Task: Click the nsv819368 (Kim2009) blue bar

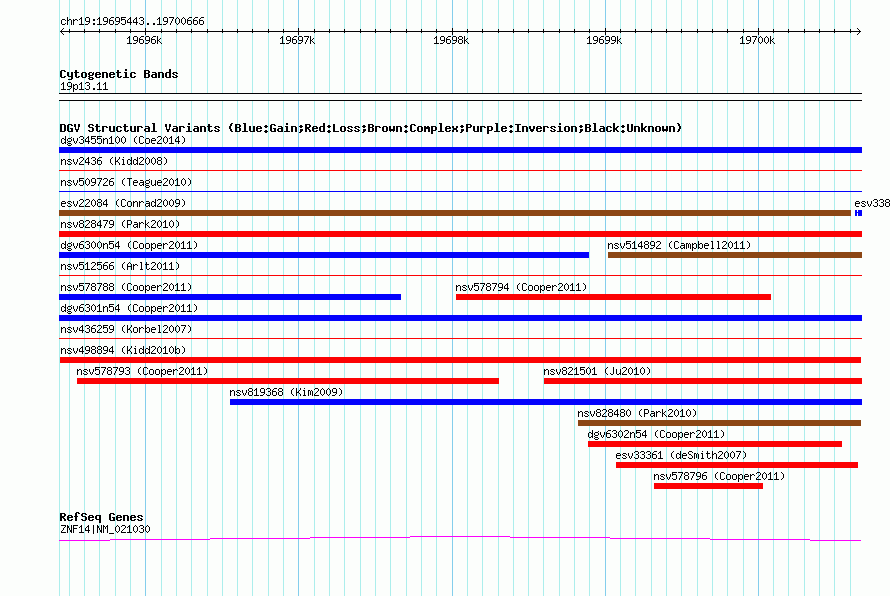Action: point(545,402)
